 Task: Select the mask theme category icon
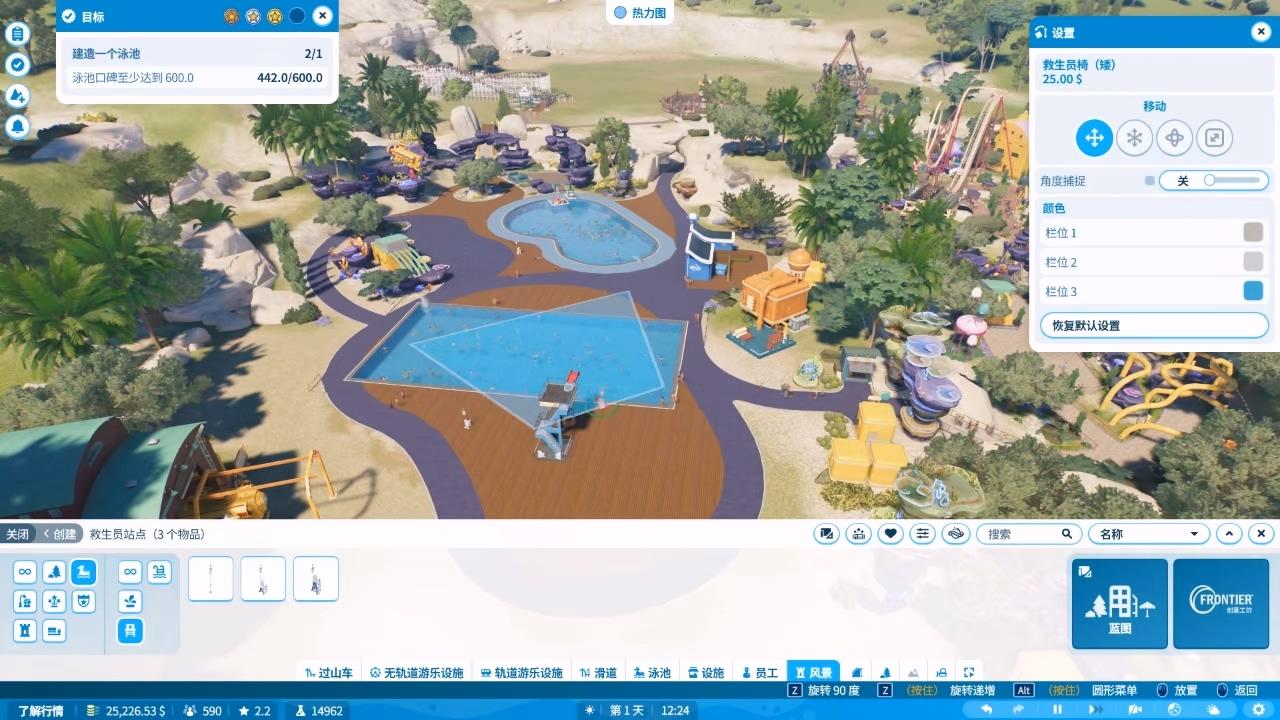[x=84, y=602]
